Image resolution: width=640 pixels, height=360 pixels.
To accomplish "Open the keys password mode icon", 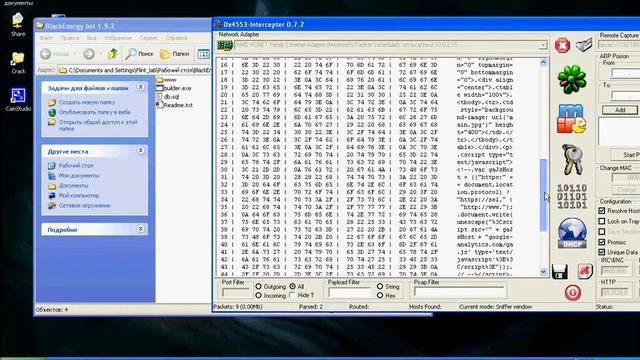I will tap(572, 160).
